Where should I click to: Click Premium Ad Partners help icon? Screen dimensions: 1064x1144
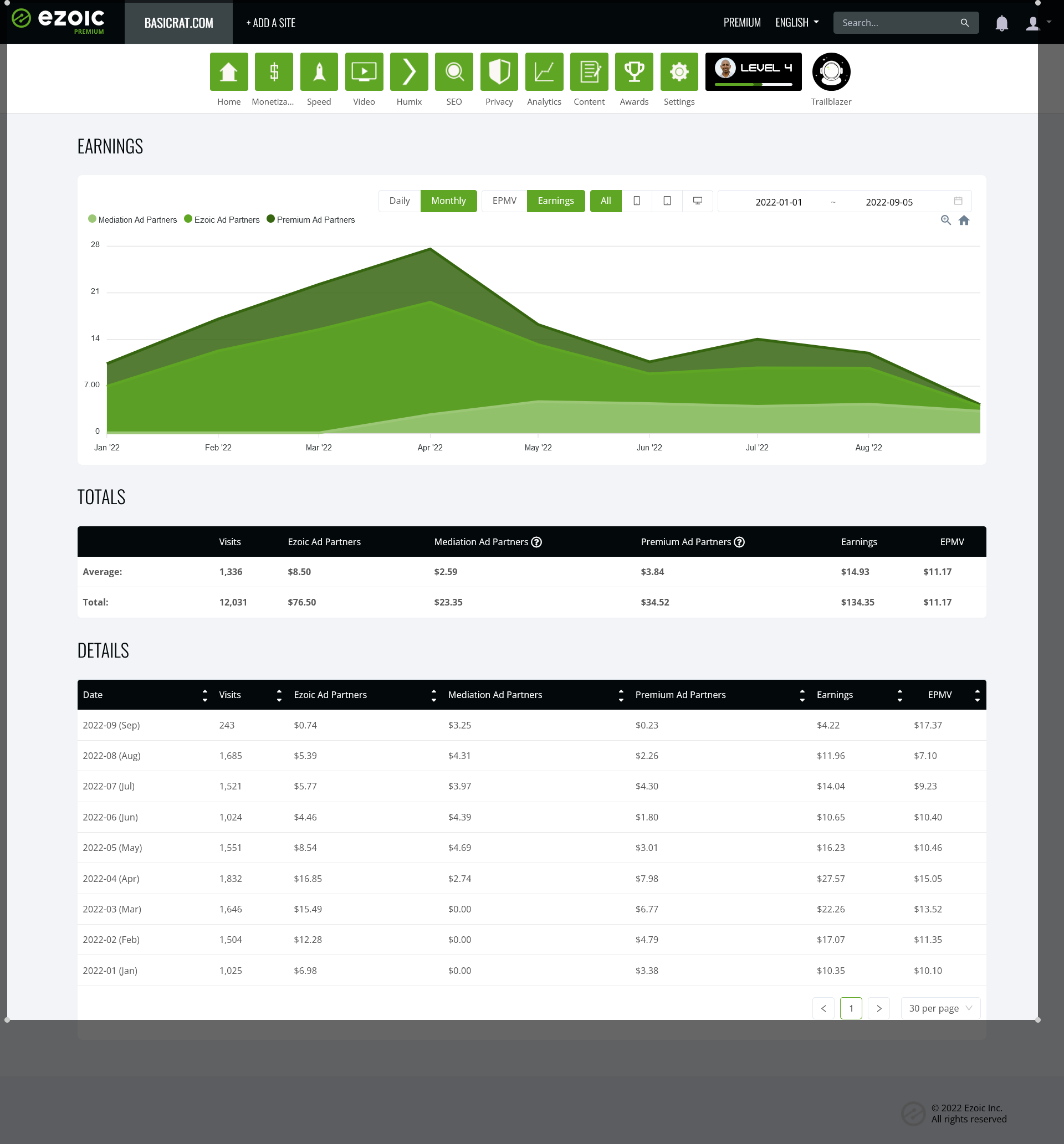[739, 542]
